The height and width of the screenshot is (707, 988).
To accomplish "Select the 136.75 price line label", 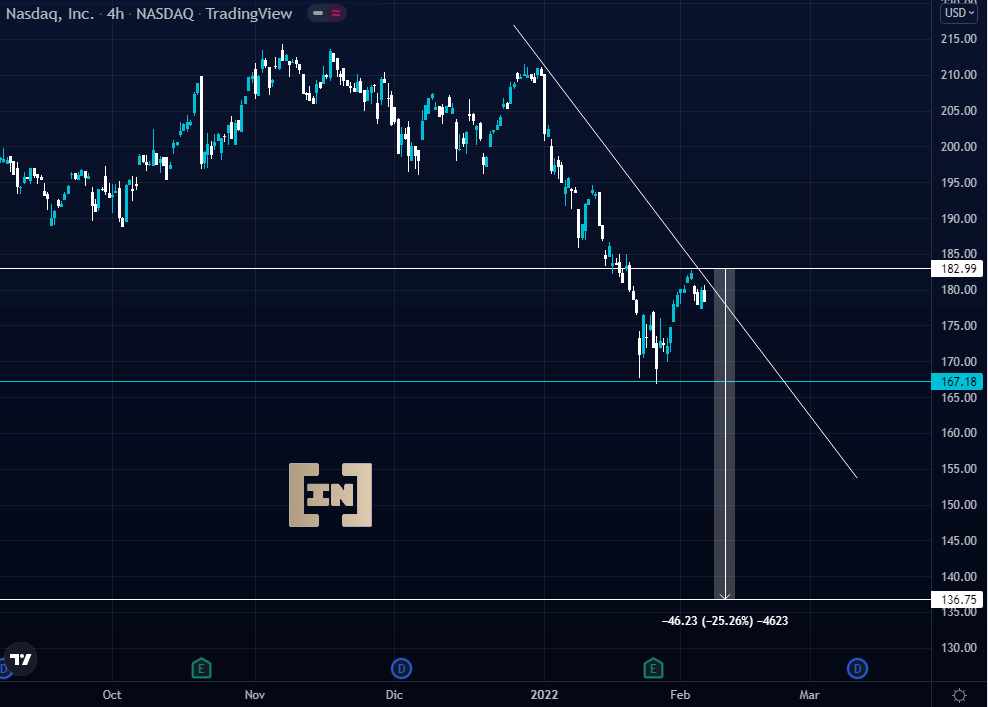I will coord(957,599).
